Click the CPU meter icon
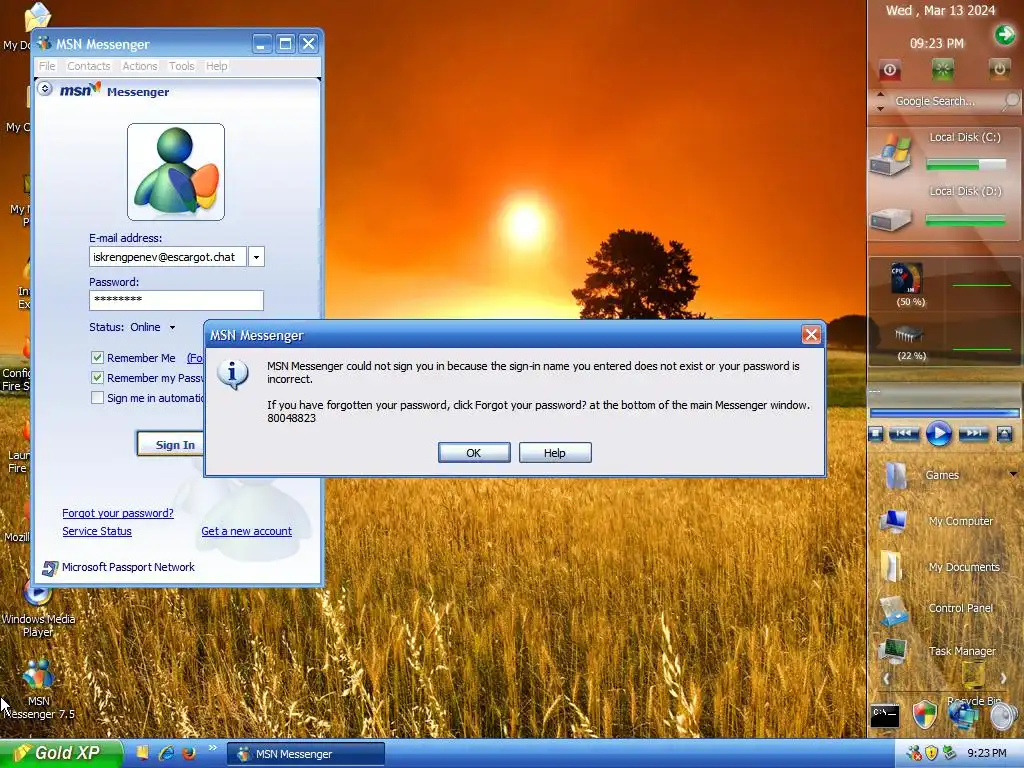 [907, 278]
